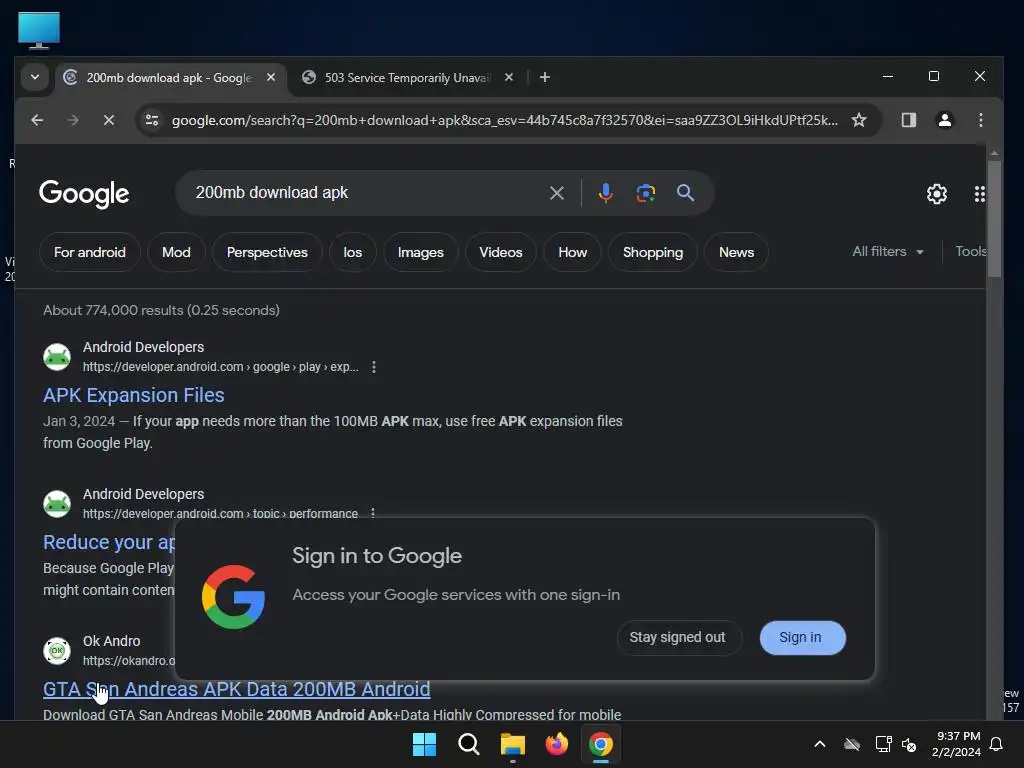This screenshot has height=768, width=1024.
Task: Open the notification bell
Action: coord(997,744)
